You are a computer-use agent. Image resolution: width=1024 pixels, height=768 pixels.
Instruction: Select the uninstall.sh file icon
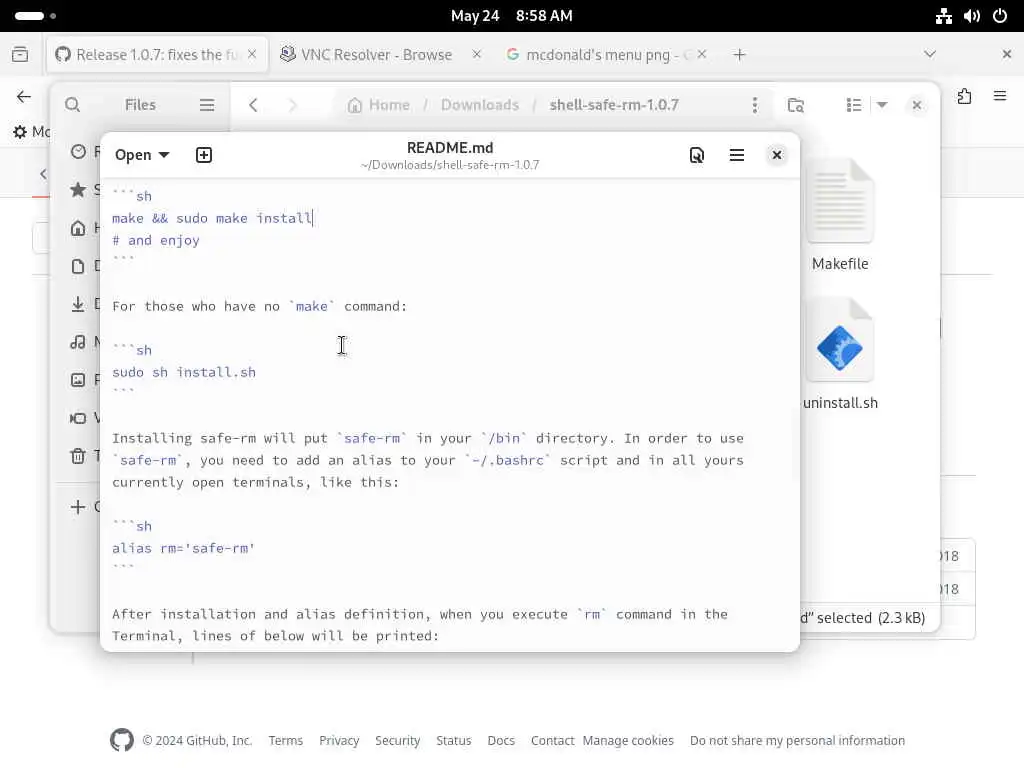tap(840, 341)
